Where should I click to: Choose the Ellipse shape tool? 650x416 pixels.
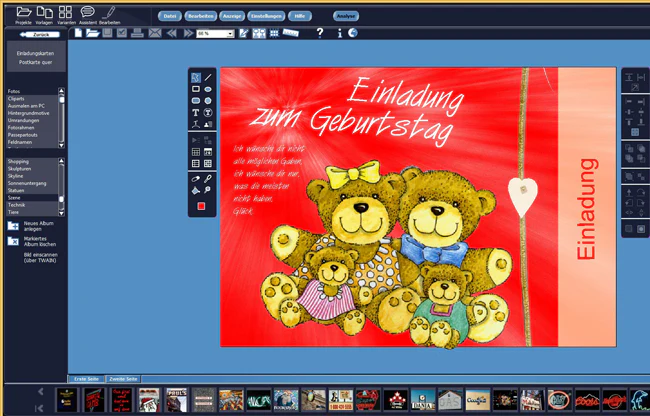(208, 89)
